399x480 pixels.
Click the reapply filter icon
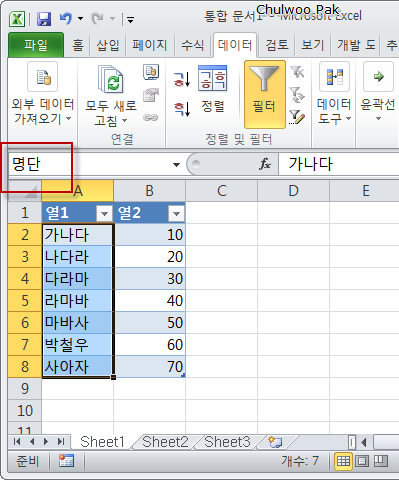(297, 94)
